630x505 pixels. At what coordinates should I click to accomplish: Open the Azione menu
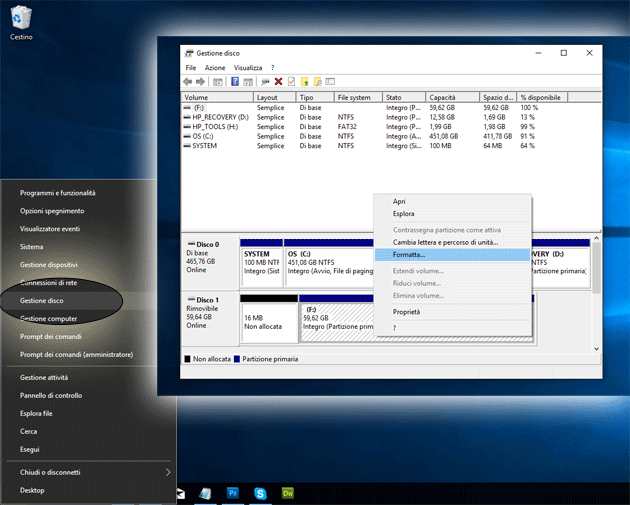point(215,67)
